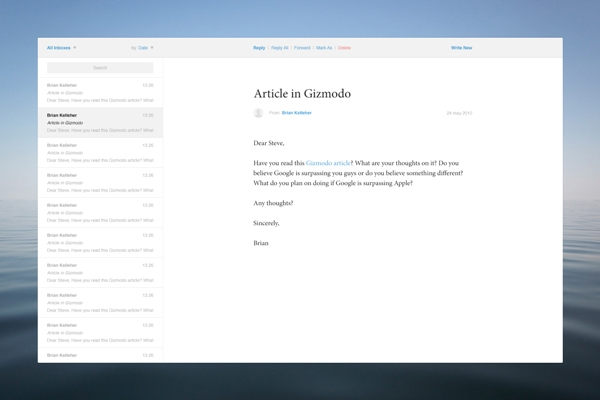Open the eighth email in the list

tap(100, 303)
